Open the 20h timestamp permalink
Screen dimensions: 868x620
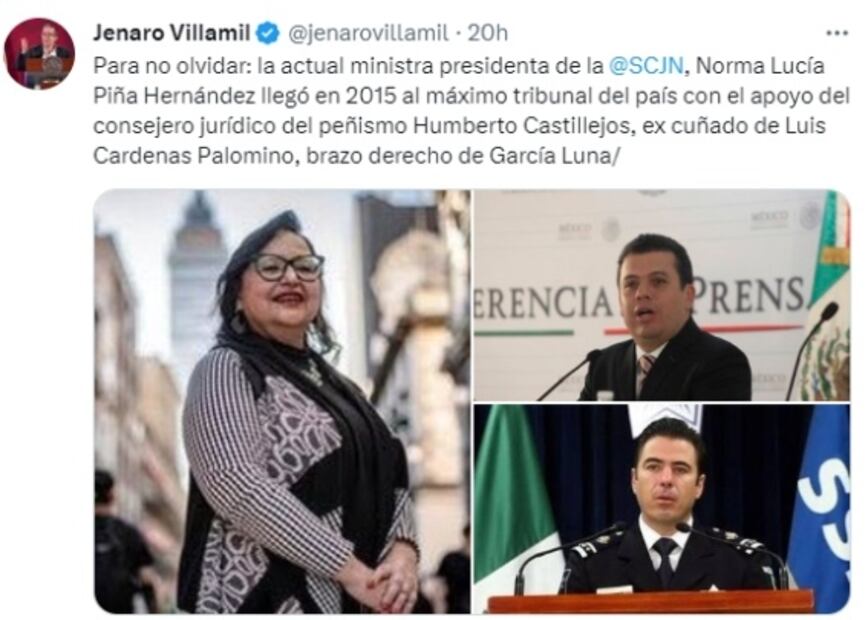point(488,33)
